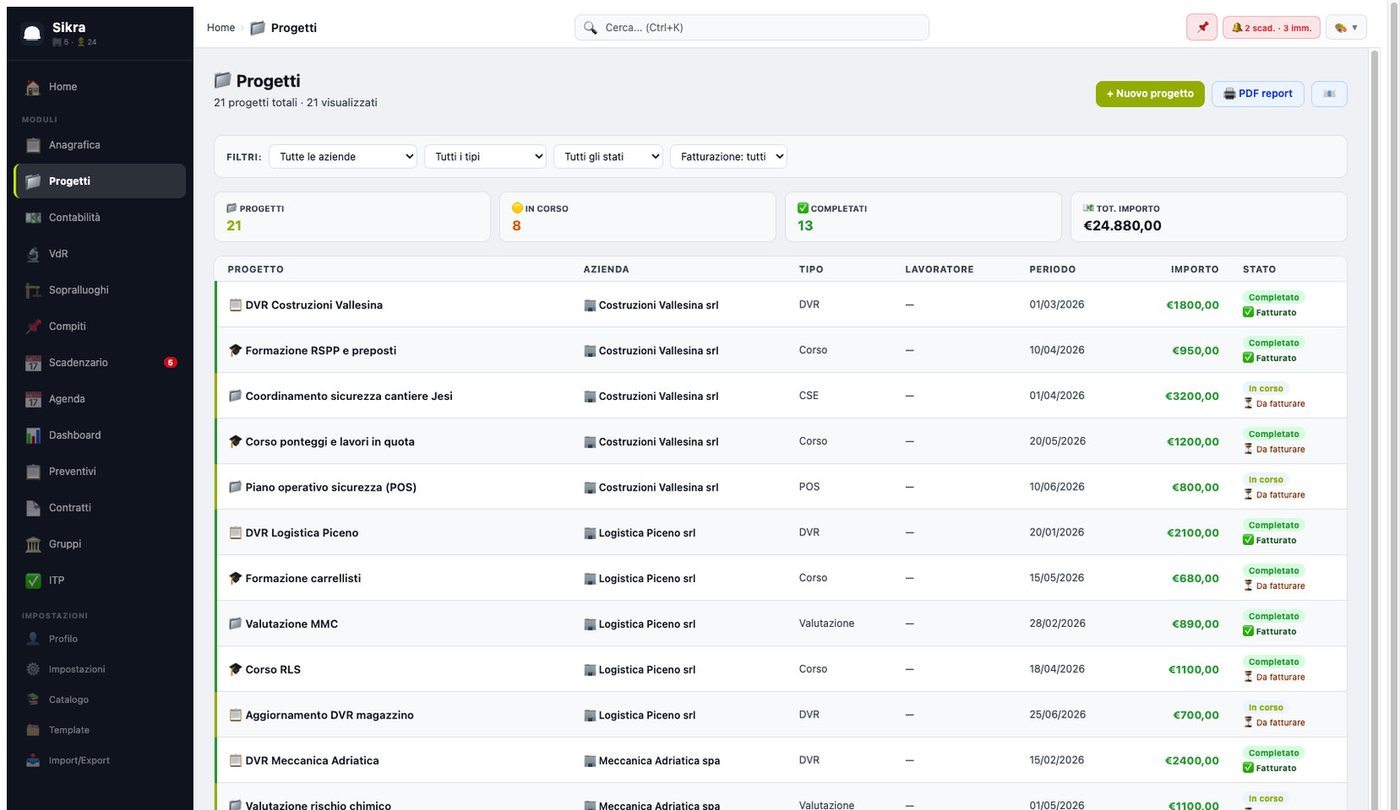
Task: Focus the 'Cerca...' search field
Action: click(x=751, y=28)
